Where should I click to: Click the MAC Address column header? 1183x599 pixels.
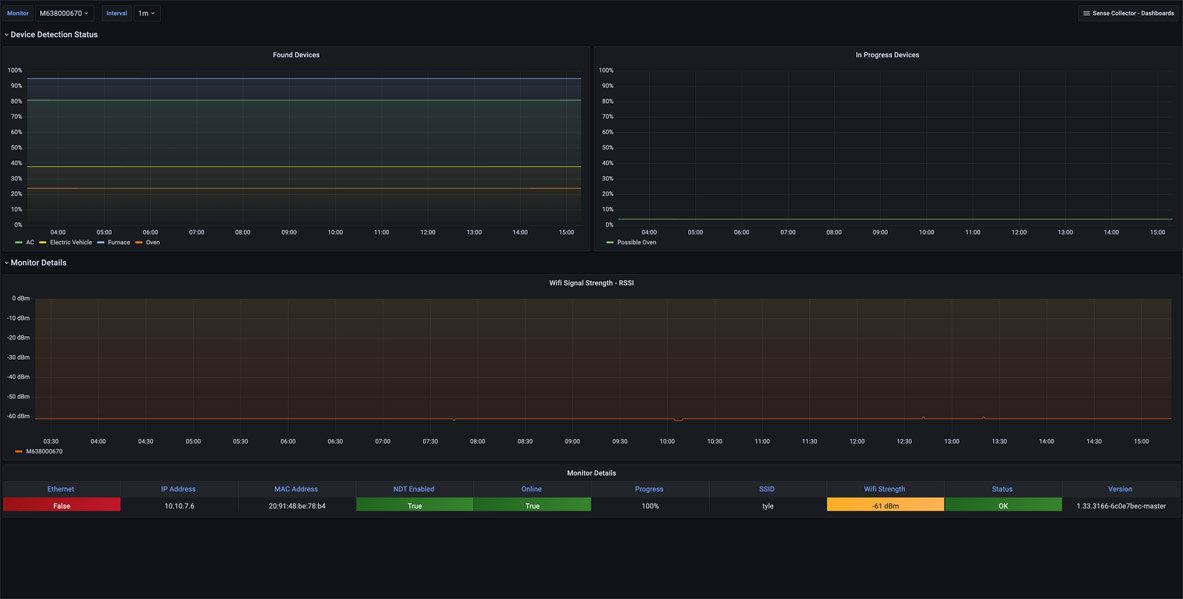(296, 489)
